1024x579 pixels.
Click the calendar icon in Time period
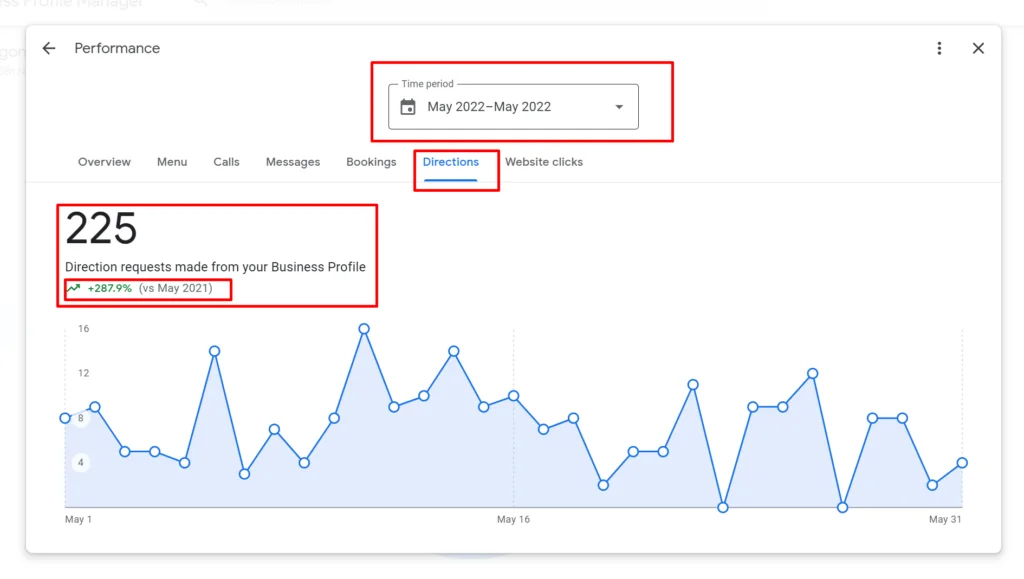[408, 107]
